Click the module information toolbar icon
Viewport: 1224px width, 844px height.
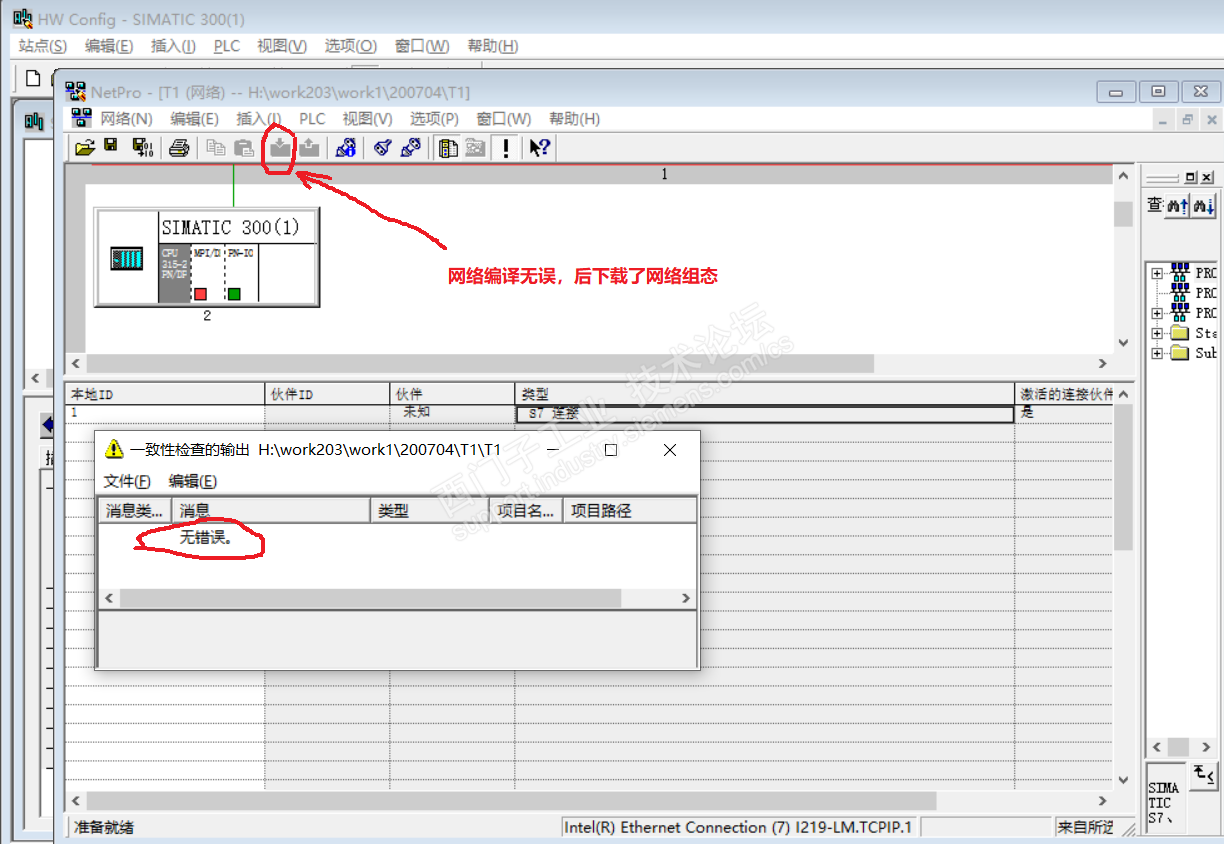(346, 148)
